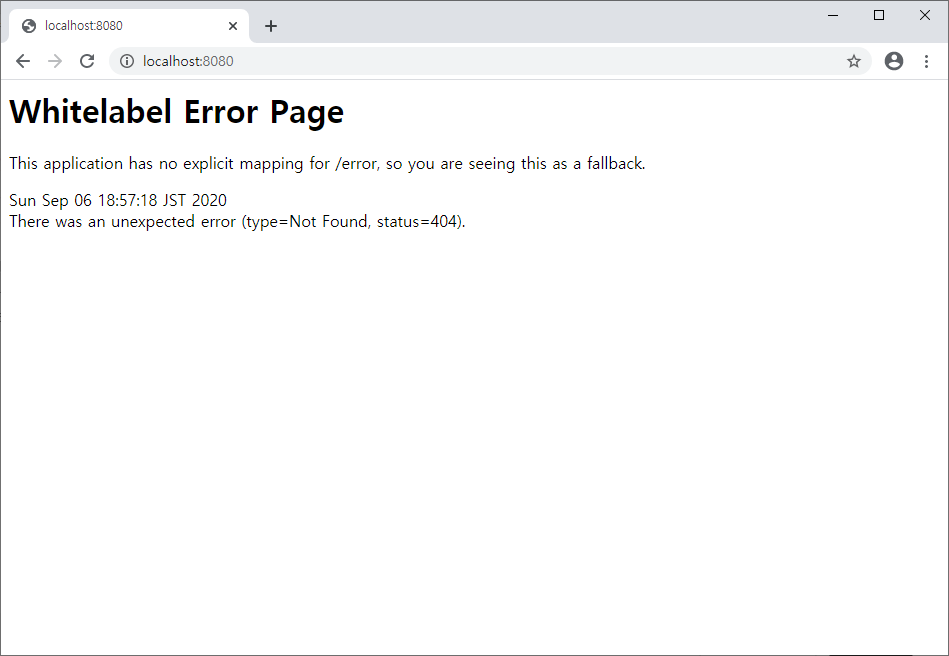Click the 'status=404' error line
This screenshot has width=949, height=656.
(237, 221)
